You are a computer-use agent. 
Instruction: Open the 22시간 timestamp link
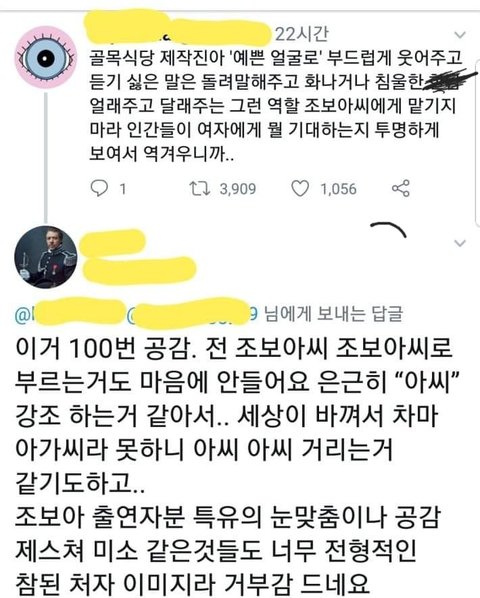(x=301, y=34)
